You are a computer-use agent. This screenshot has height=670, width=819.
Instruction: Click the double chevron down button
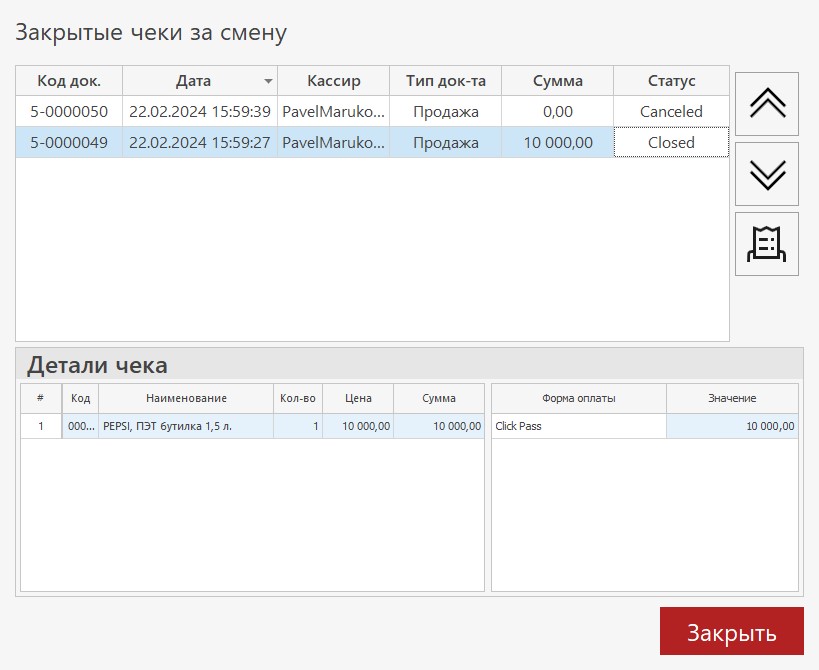(767, 174)
